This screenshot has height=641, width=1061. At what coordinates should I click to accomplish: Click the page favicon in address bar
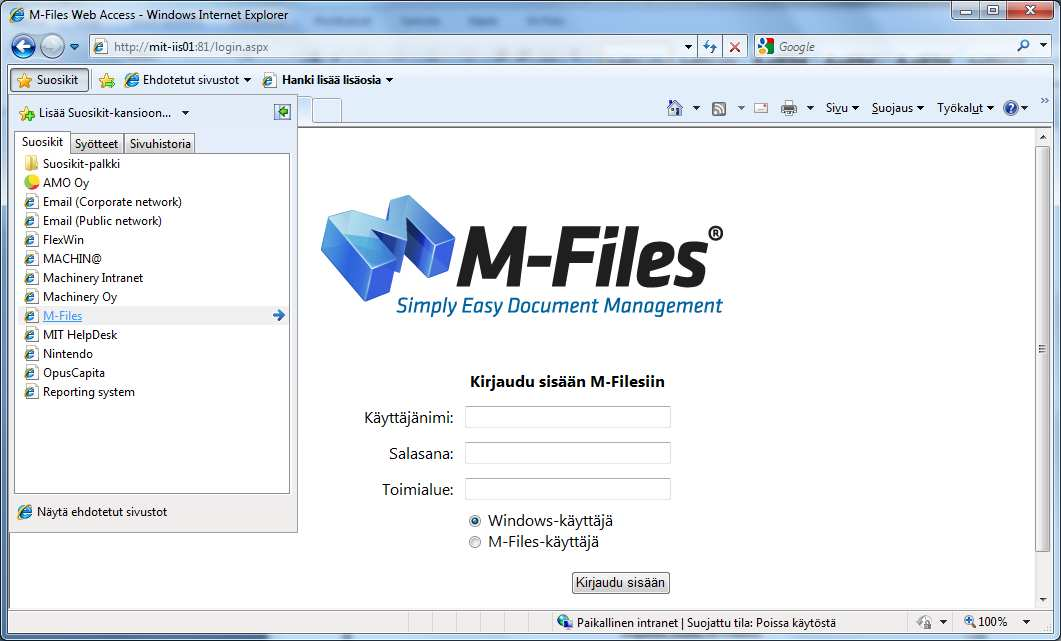[99, 47]
